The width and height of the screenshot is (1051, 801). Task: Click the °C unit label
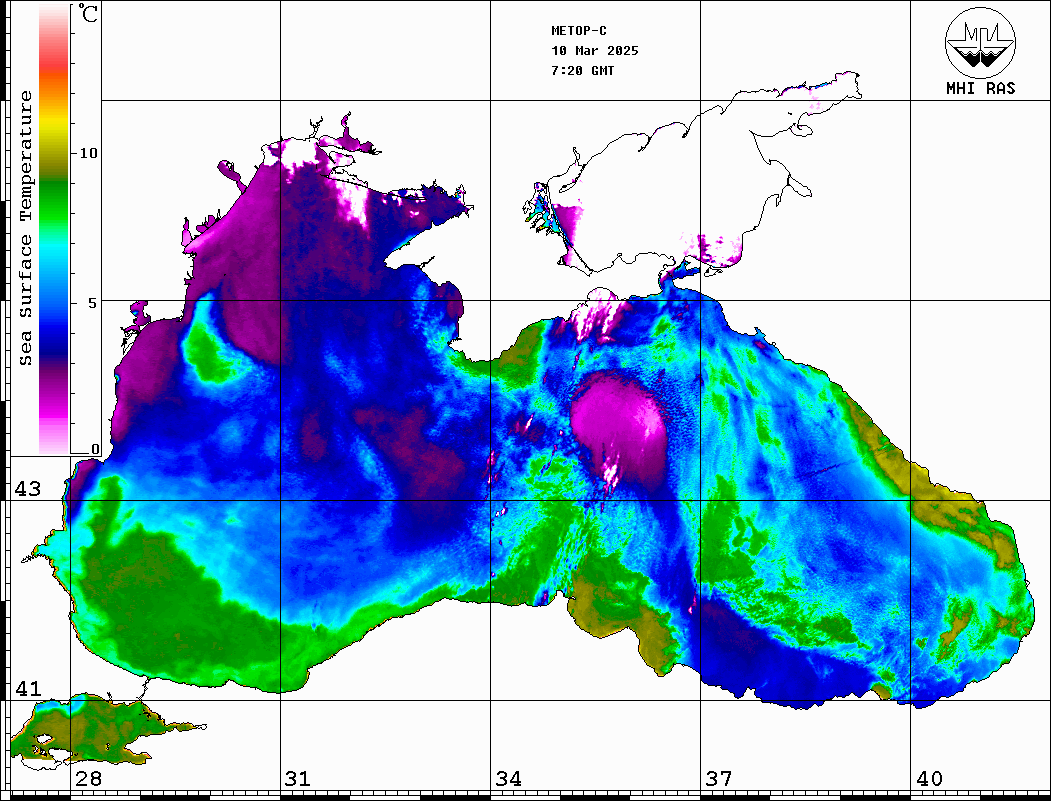click(x=88, y=13)
